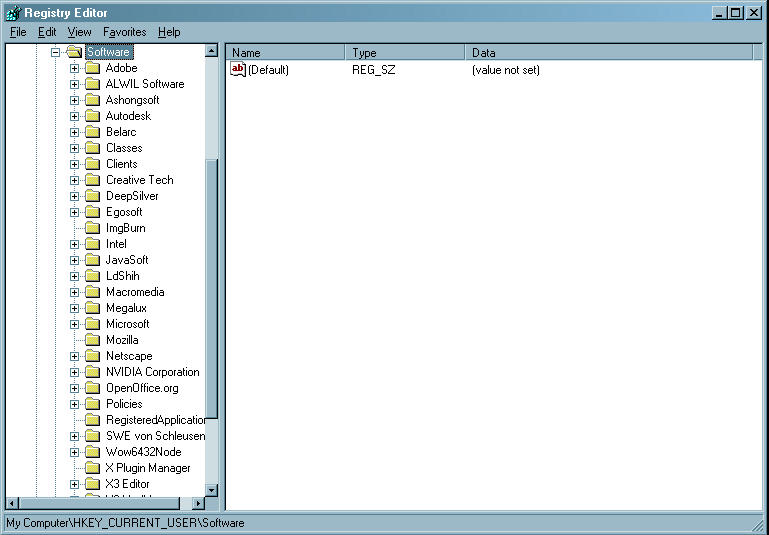769x535 pixels.
Task: Select the NVIDIA Corporation key label
Action: [153, 372]
